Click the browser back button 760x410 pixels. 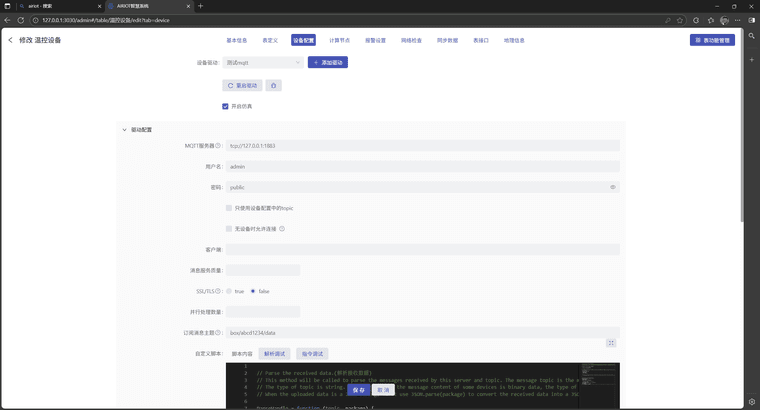click(7, 20)
